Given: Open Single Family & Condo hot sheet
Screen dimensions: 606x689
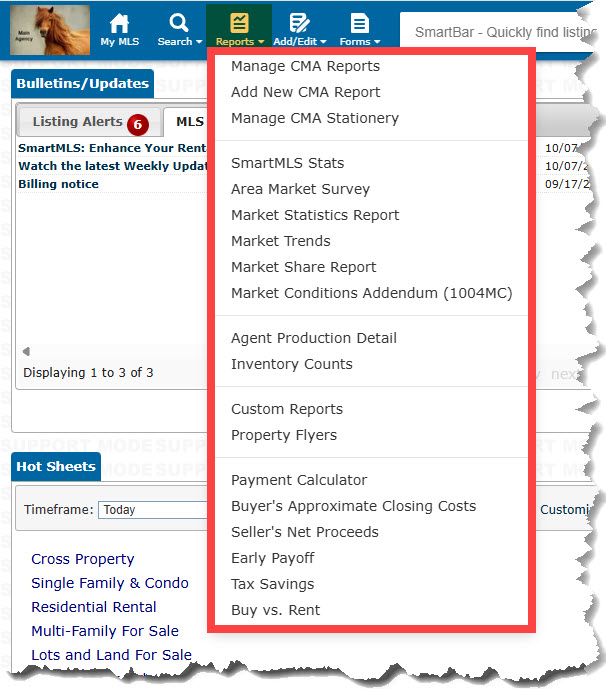Looking at the screenshot, I should click(110, 584).
